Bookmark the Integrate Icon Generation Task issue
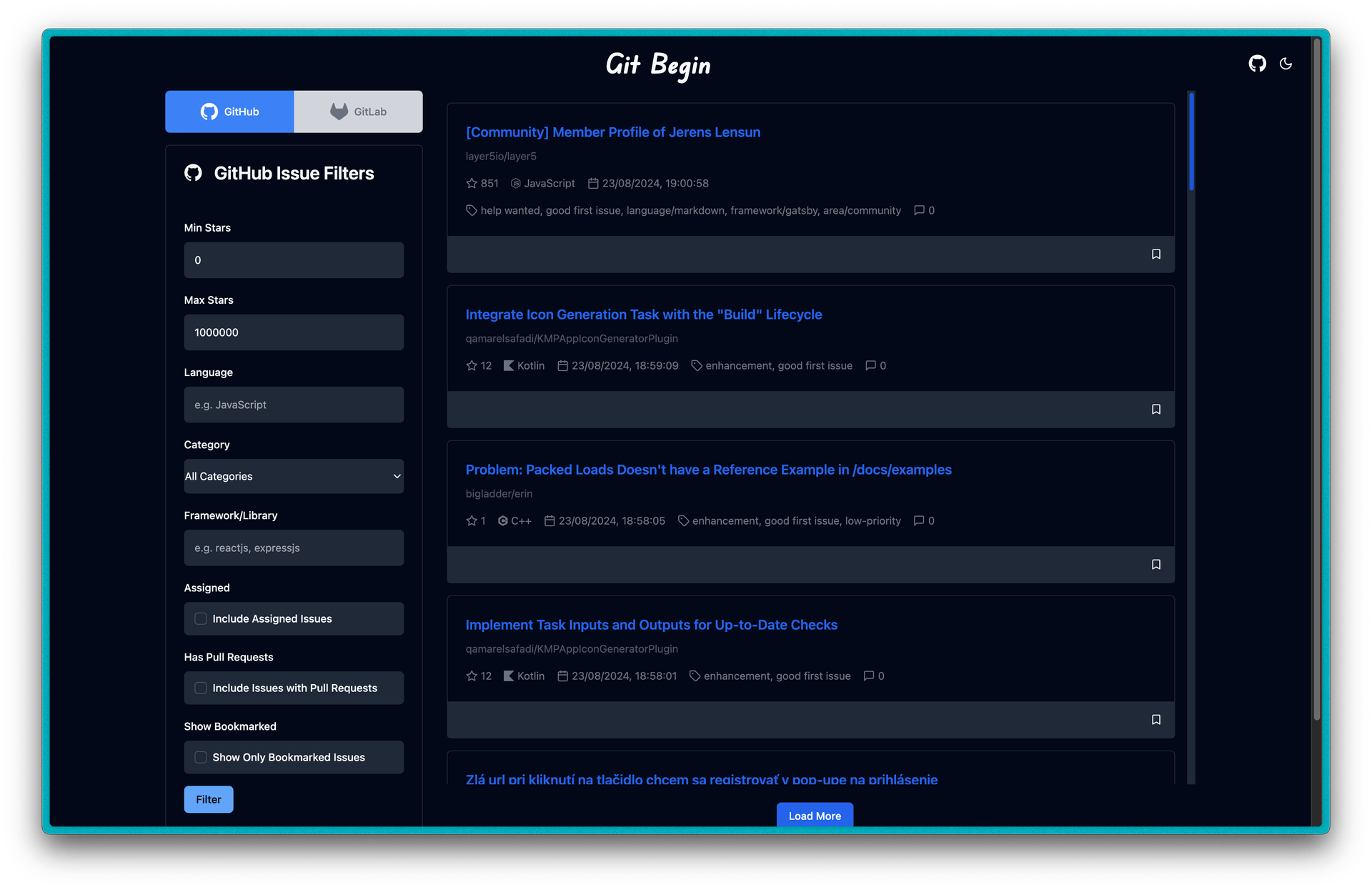 [1155, 409]
